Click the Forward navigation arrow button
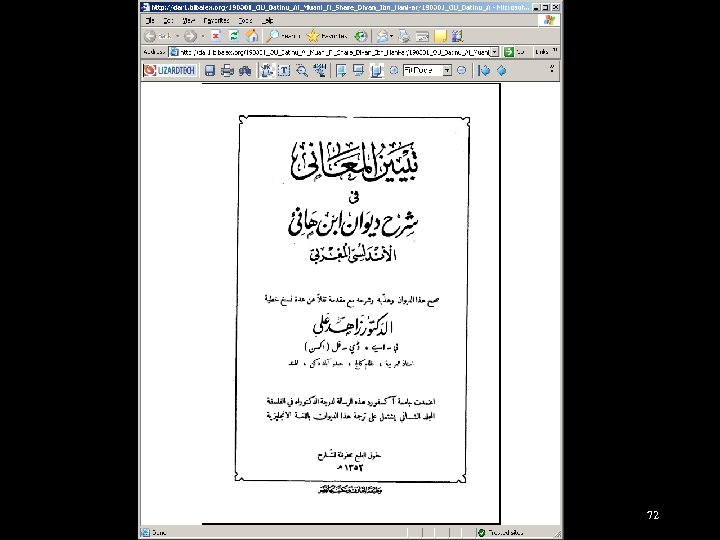This screenshot has width=720, height=540. 190,36
